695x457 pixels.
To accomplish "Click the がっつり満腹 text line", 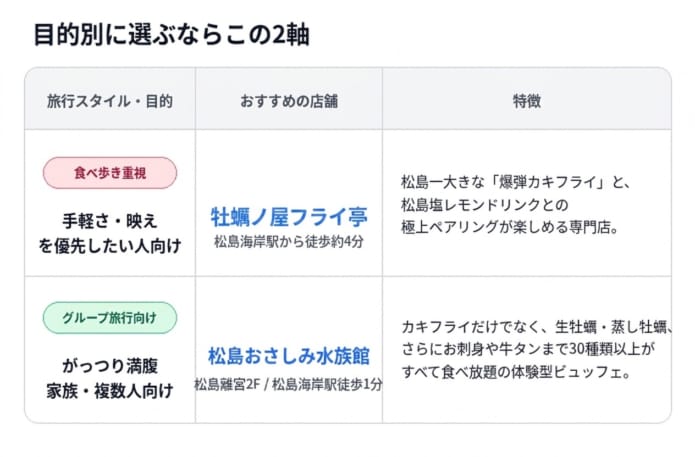I will pyautogui.click(x=110, y=366).
